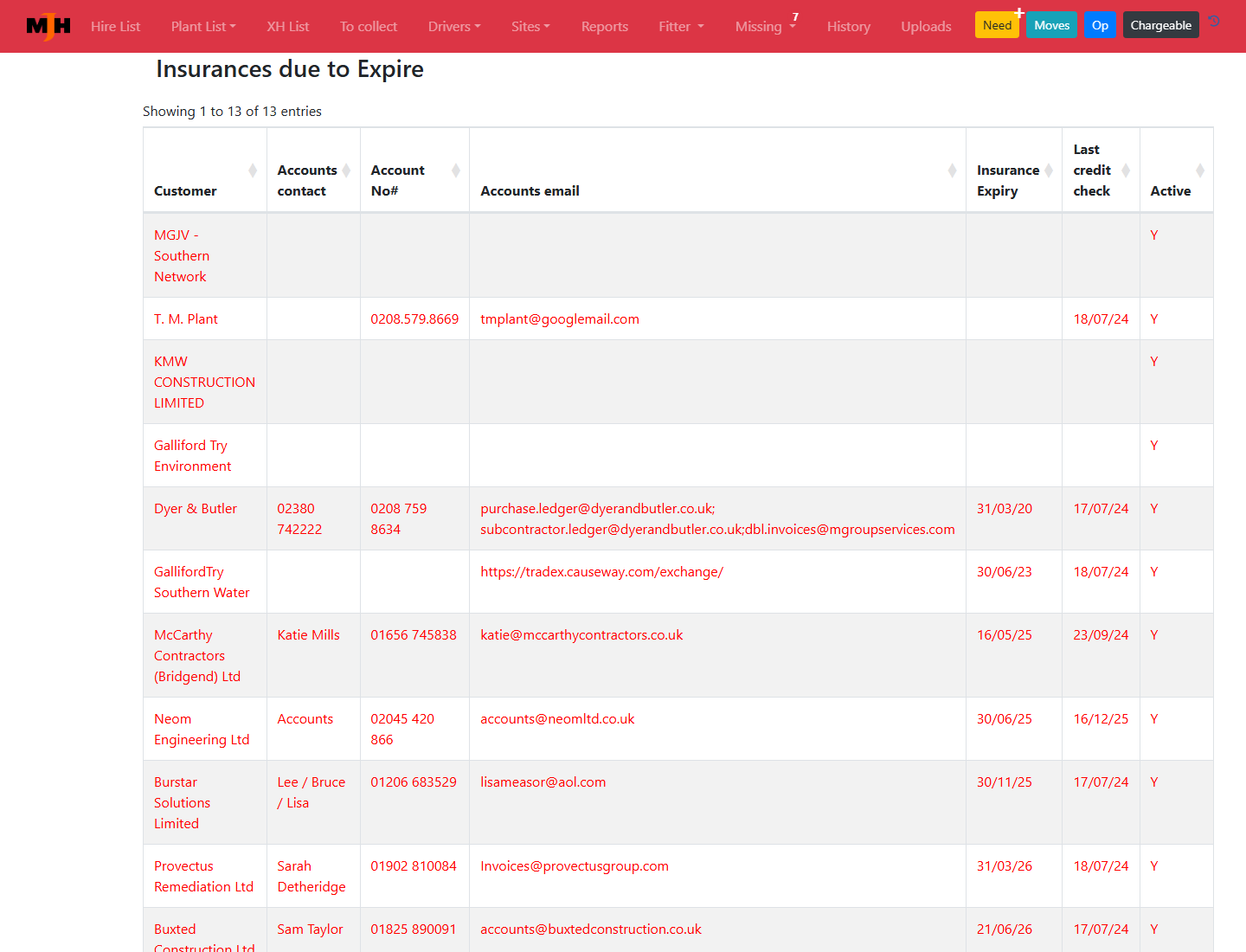Go to Uploads

point(926,27)
